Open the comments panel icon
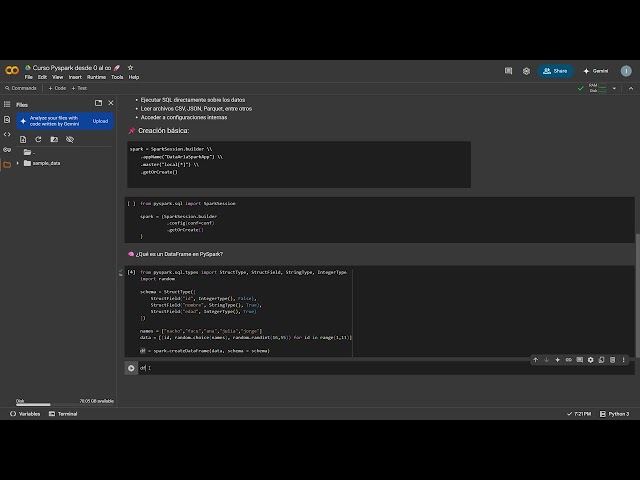The width and height of the screenshot is (640, 480). point(508,71)
